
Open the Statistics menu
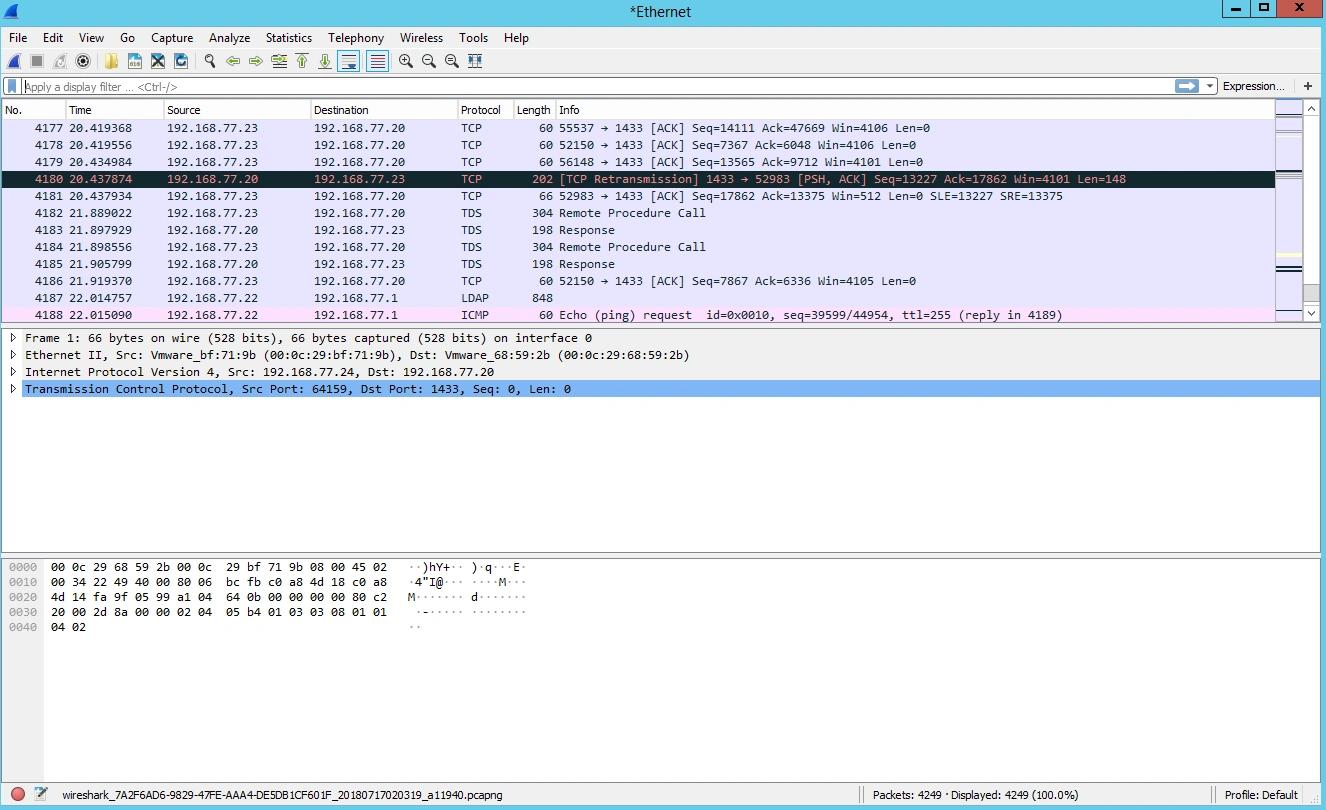coord(288,38)
